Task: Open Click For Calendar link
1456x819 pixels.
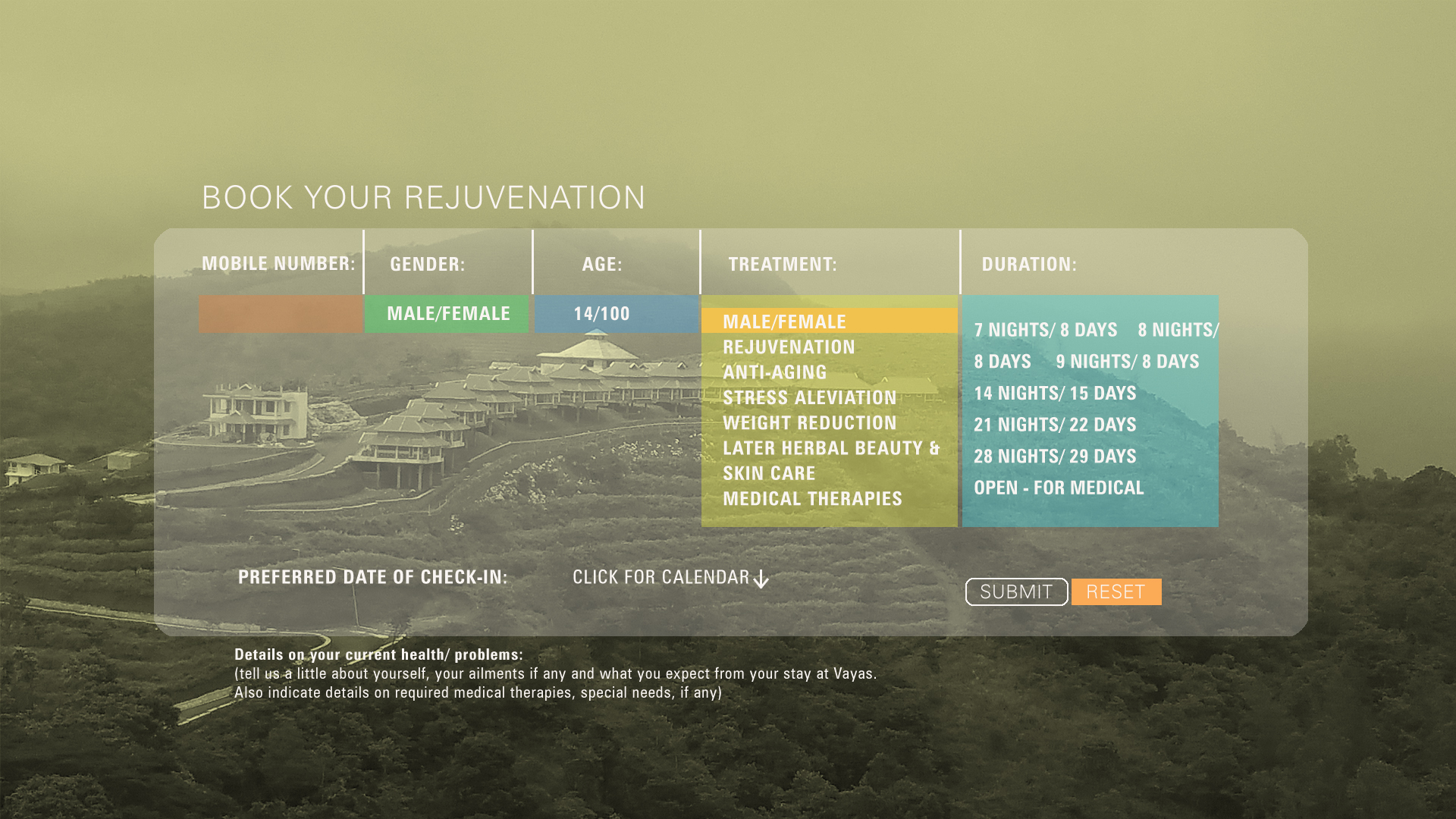Action: click(x=661, y=578)
